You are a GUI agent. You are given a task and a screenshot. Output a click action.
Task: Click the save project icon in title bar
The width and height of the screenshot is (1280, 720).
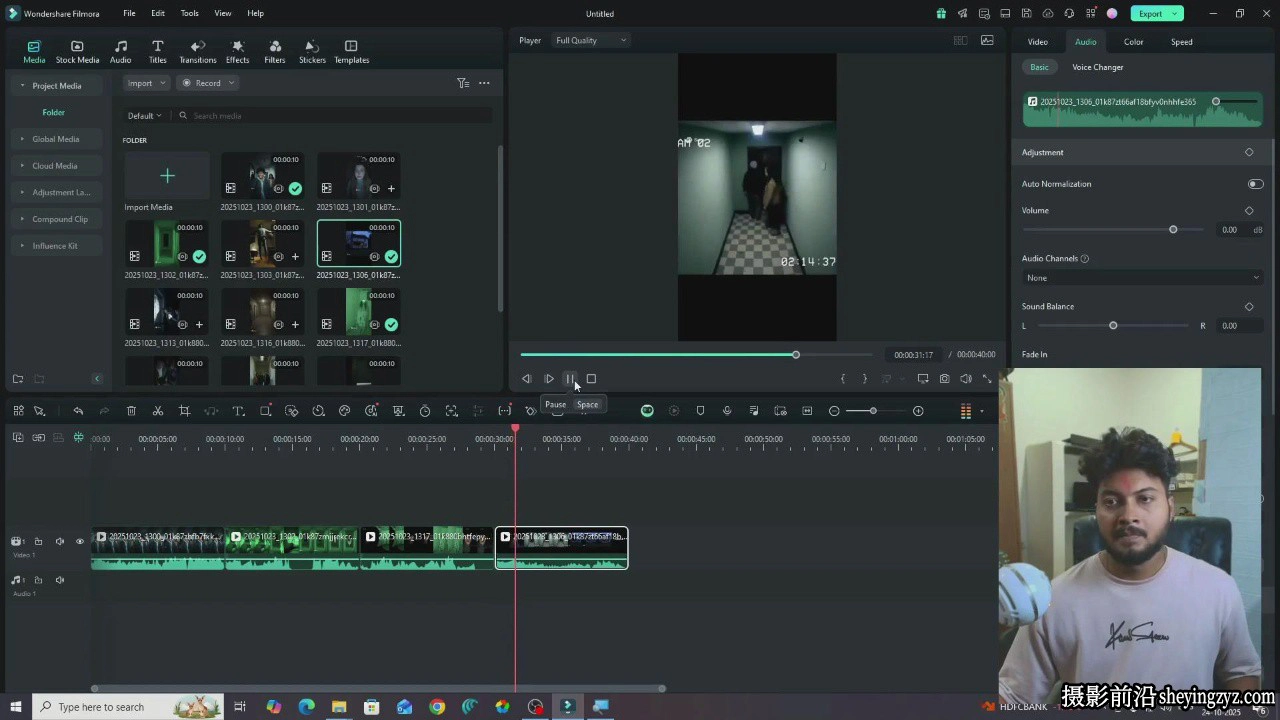[1027, 14]
